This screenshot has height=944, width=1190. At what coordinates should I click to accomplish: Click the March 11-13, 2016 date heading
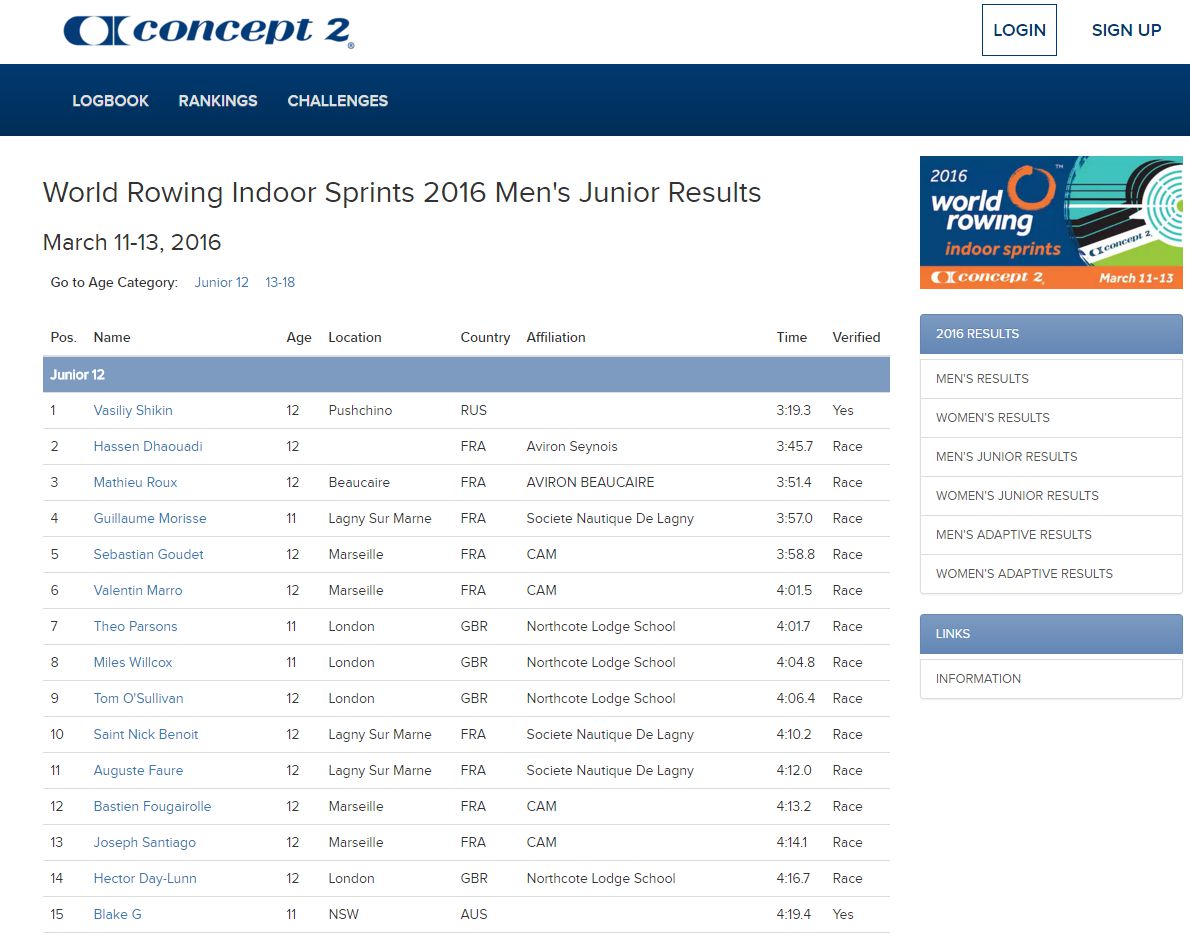(x=132, y=242)
